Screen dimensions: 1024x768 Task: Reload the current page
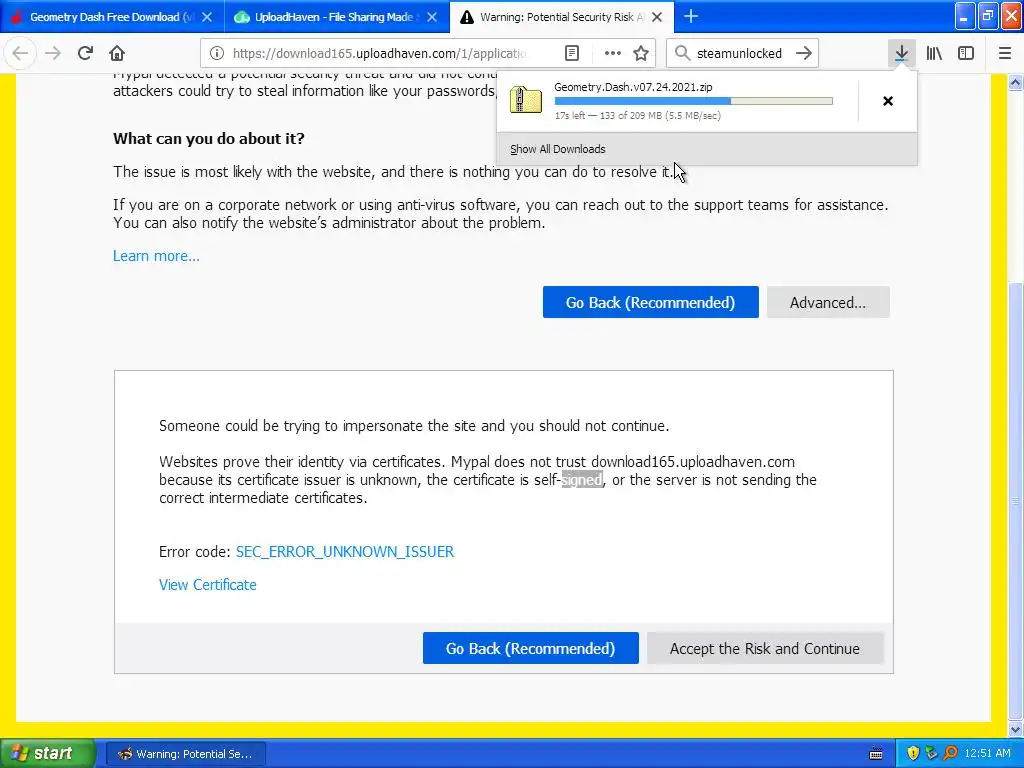(x=85, y=53)
